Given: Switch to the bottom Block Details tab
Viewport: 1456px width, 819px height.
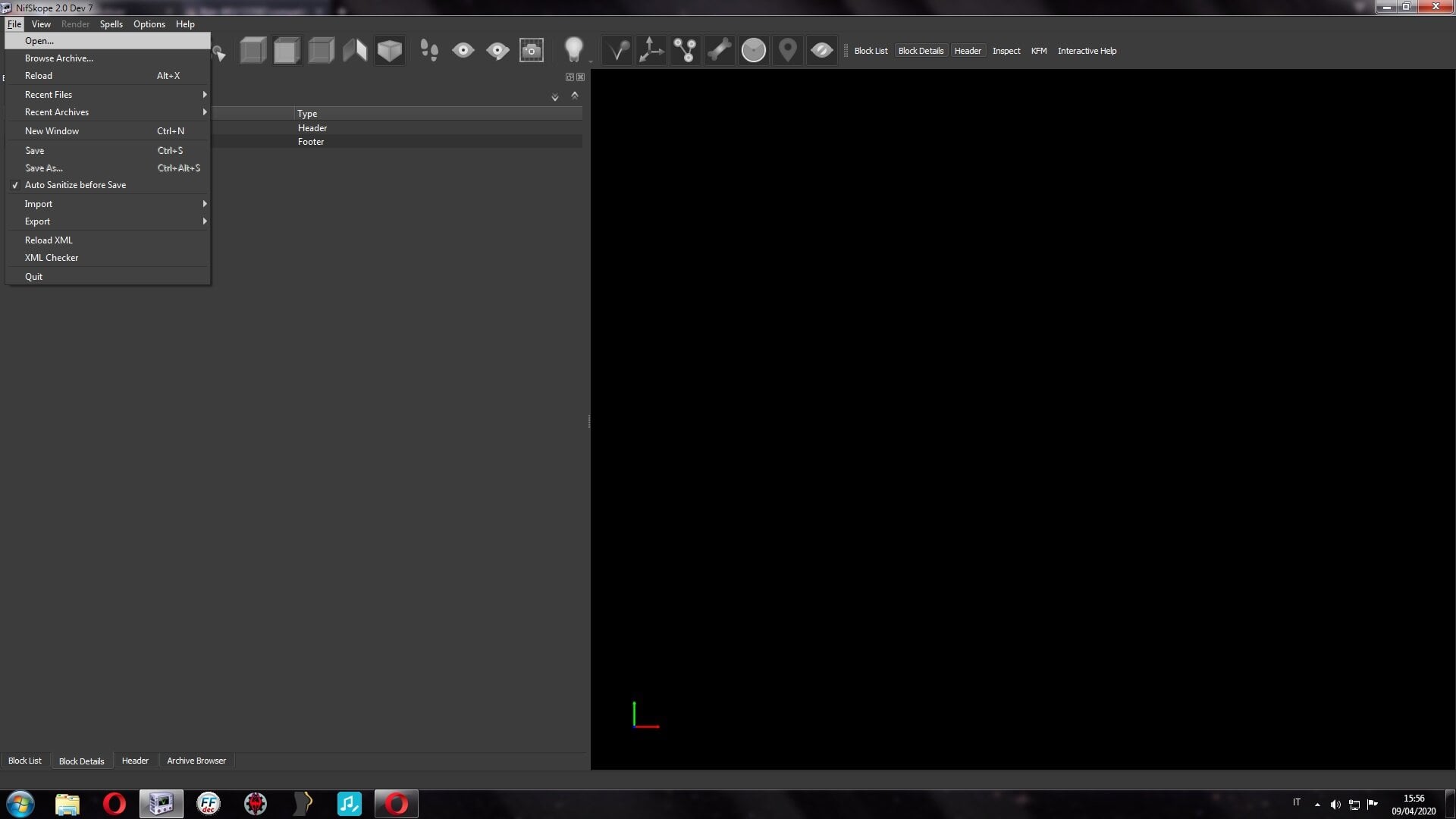Looking at the screenshot, I should [x=82, y=761].
